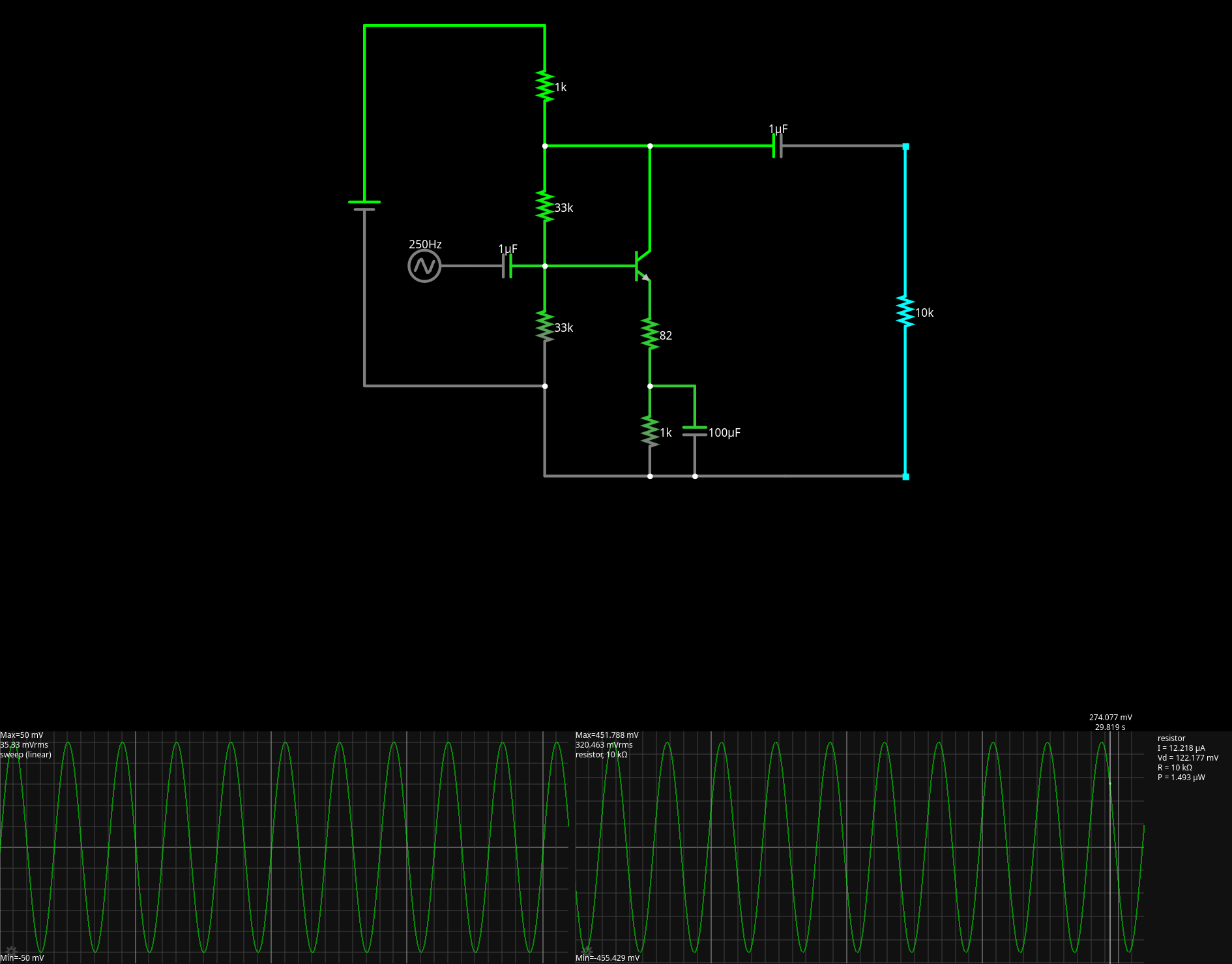The height and width of the screenshot is (964, 1232).
Task: Click the vertical scope cursor line marker
Action: pos(1110,847)
